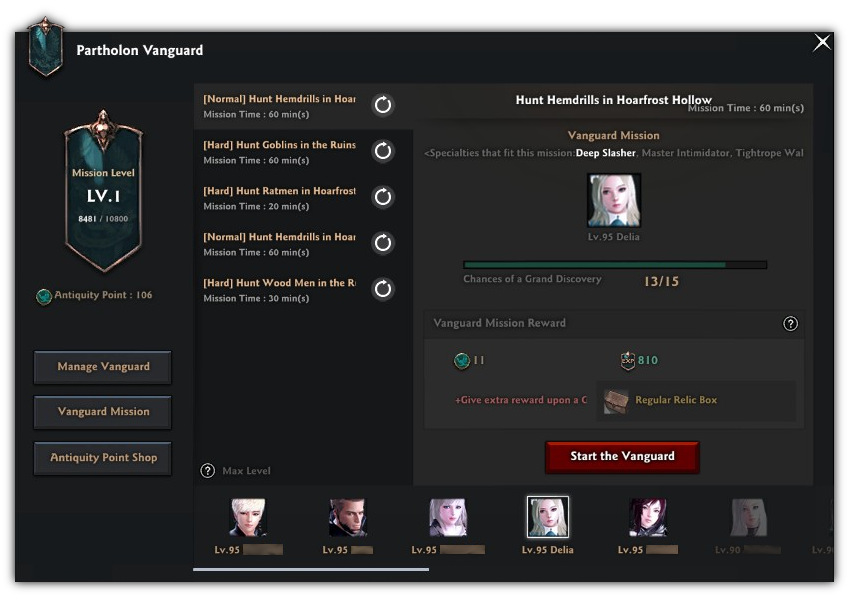Refresh the first Normal Hunt Hemdrills mission
The image size is (849, 597).
(383, 104)
